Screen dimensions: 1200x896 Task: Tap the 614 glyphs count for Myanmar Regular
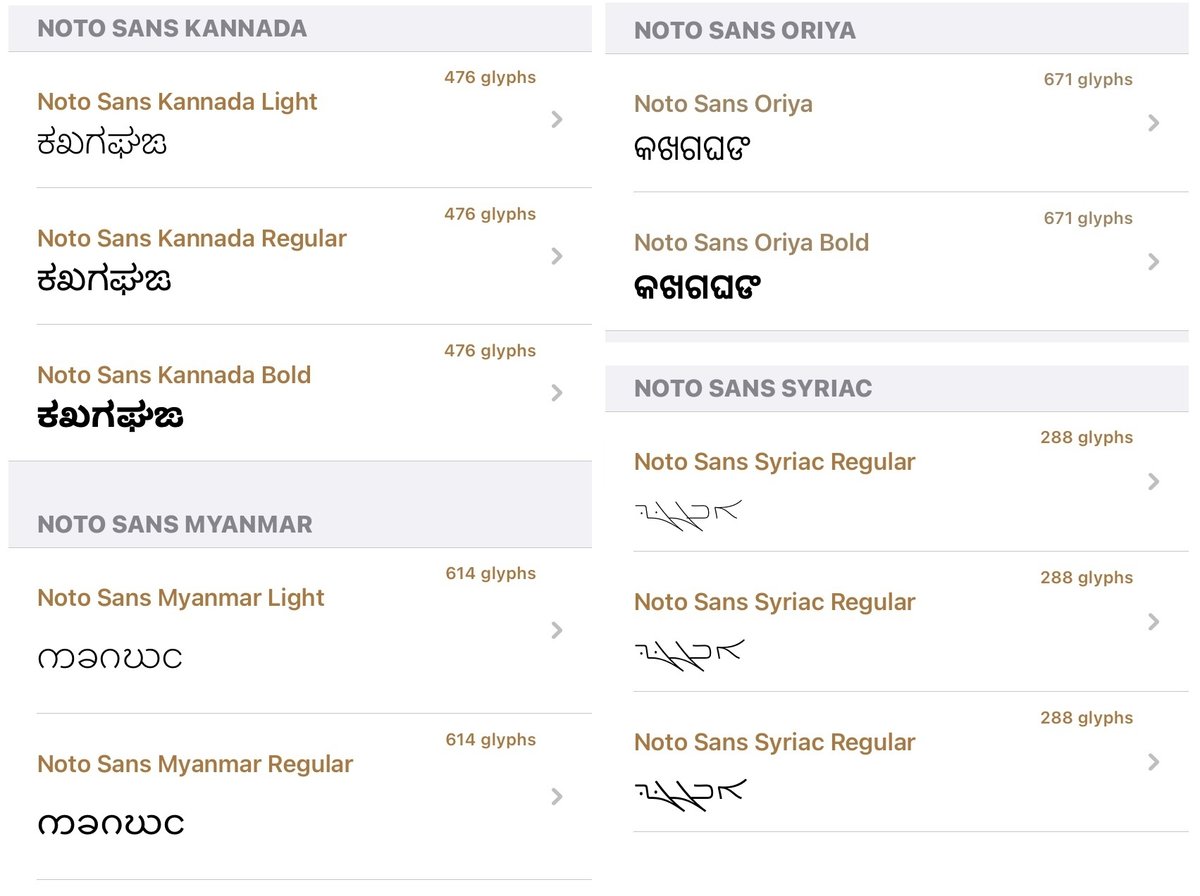491,740
